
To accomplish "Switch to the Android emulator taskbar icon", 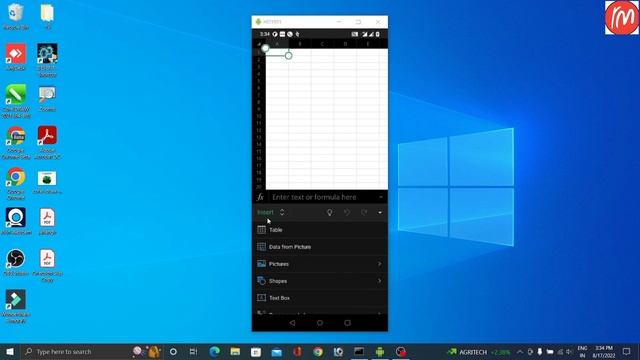I will (380, 351).
